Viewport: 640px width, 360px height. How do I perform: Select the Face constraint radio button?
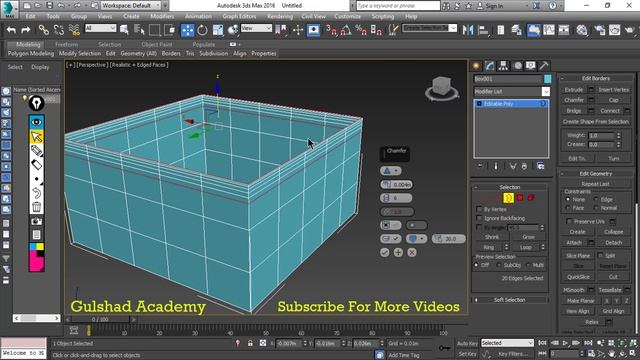coord(568,208)
